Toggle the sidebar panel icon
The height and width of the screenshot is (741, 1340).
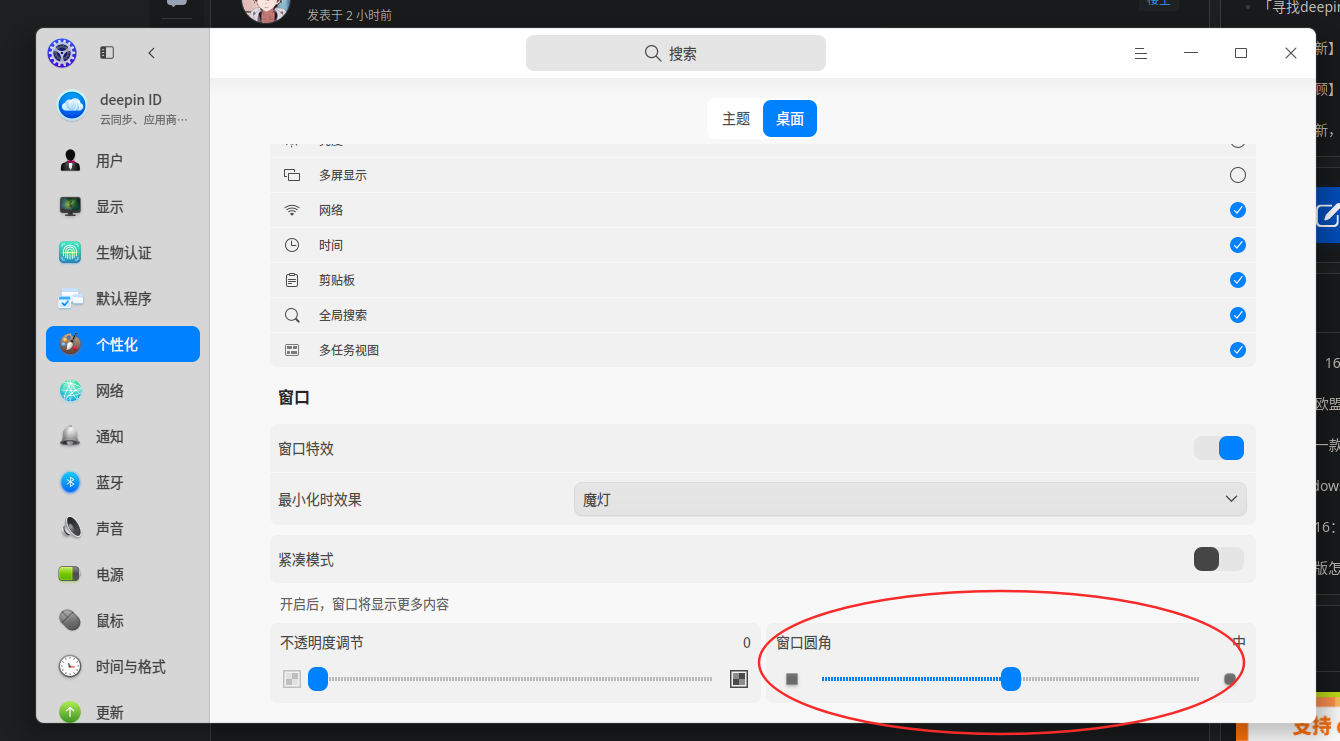(x=107, y=53)
